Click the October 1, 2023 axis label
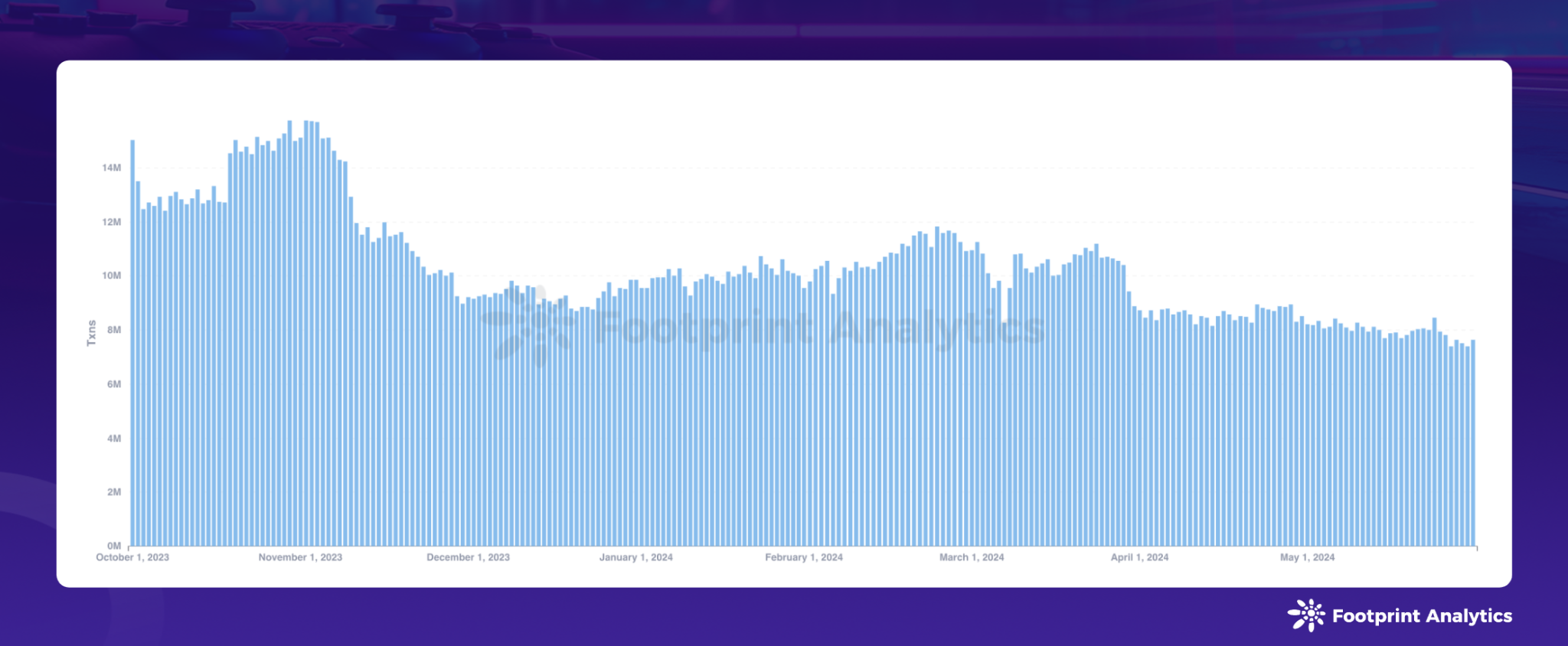Image resolution: width=1568 pixels, height=646 pixels. (x=132, y=557)
